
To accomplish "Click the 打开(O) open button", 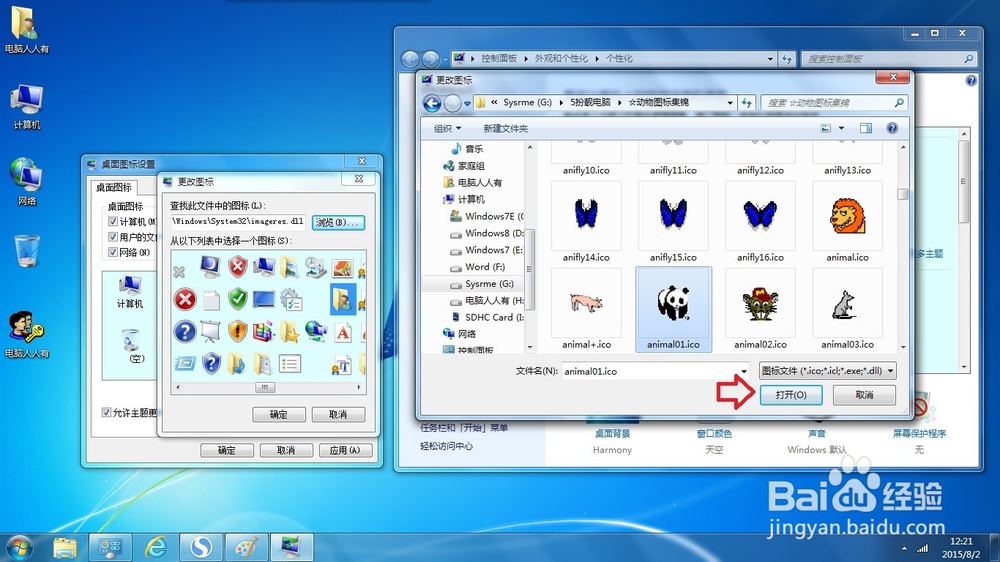I will pyautogui.click(x=791, y=395).
